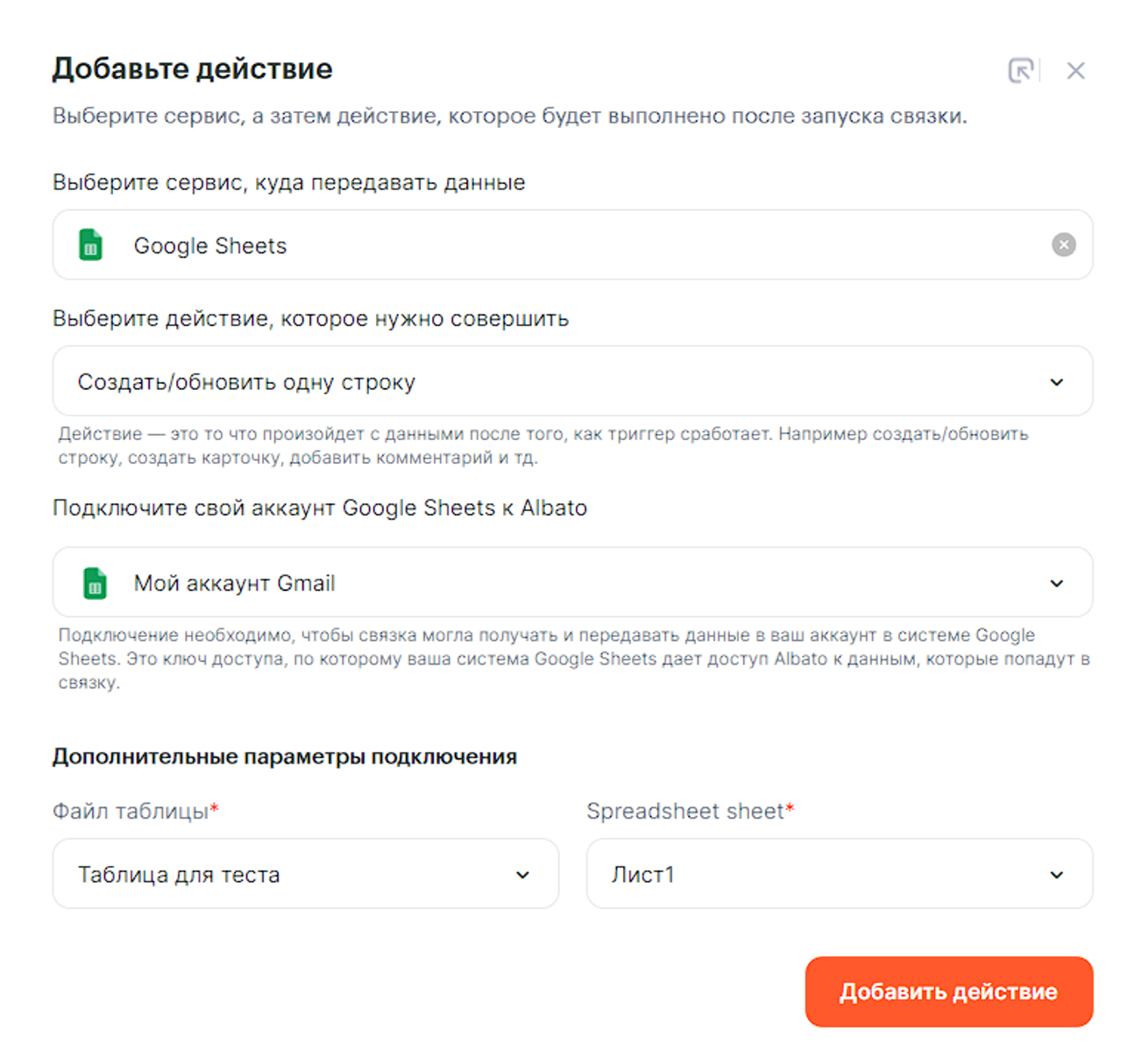Screen dimensions: 1148x1058
Task: Click the "Файл таблицы" field label
Action: 131,812
